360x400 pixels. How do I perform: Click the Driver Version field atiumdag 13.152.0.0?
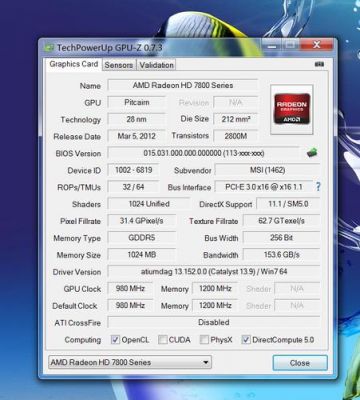pos(214,272)
